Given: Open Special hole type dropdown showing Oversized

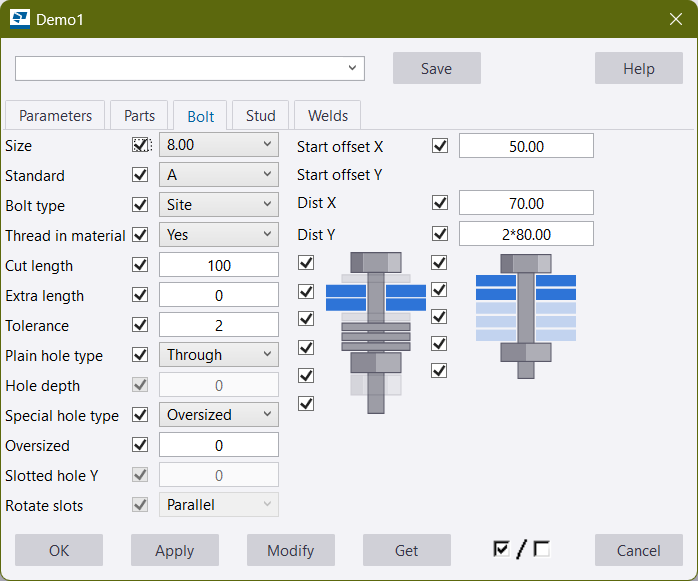Looking at the screenshot, I should (x=219, y=415).
